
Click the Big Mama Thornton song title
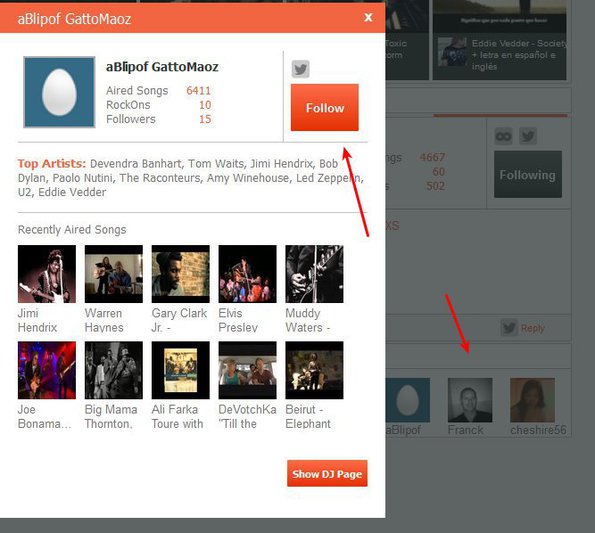click(111, 417)
